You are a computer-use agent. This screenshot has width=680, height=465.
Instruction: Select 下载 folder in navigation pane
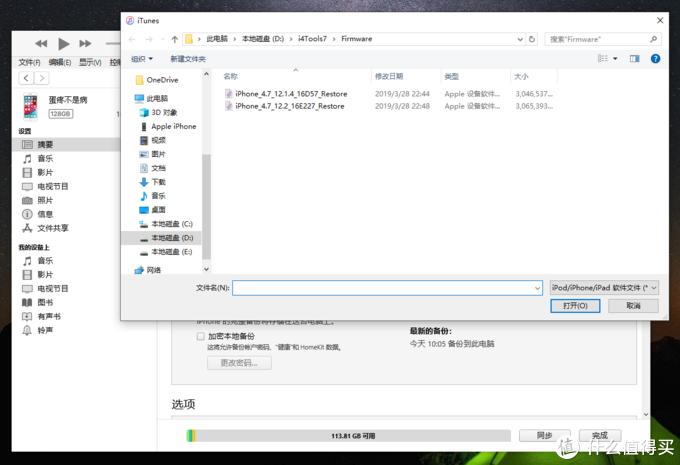pyautogui.click(x=158, y=182)
